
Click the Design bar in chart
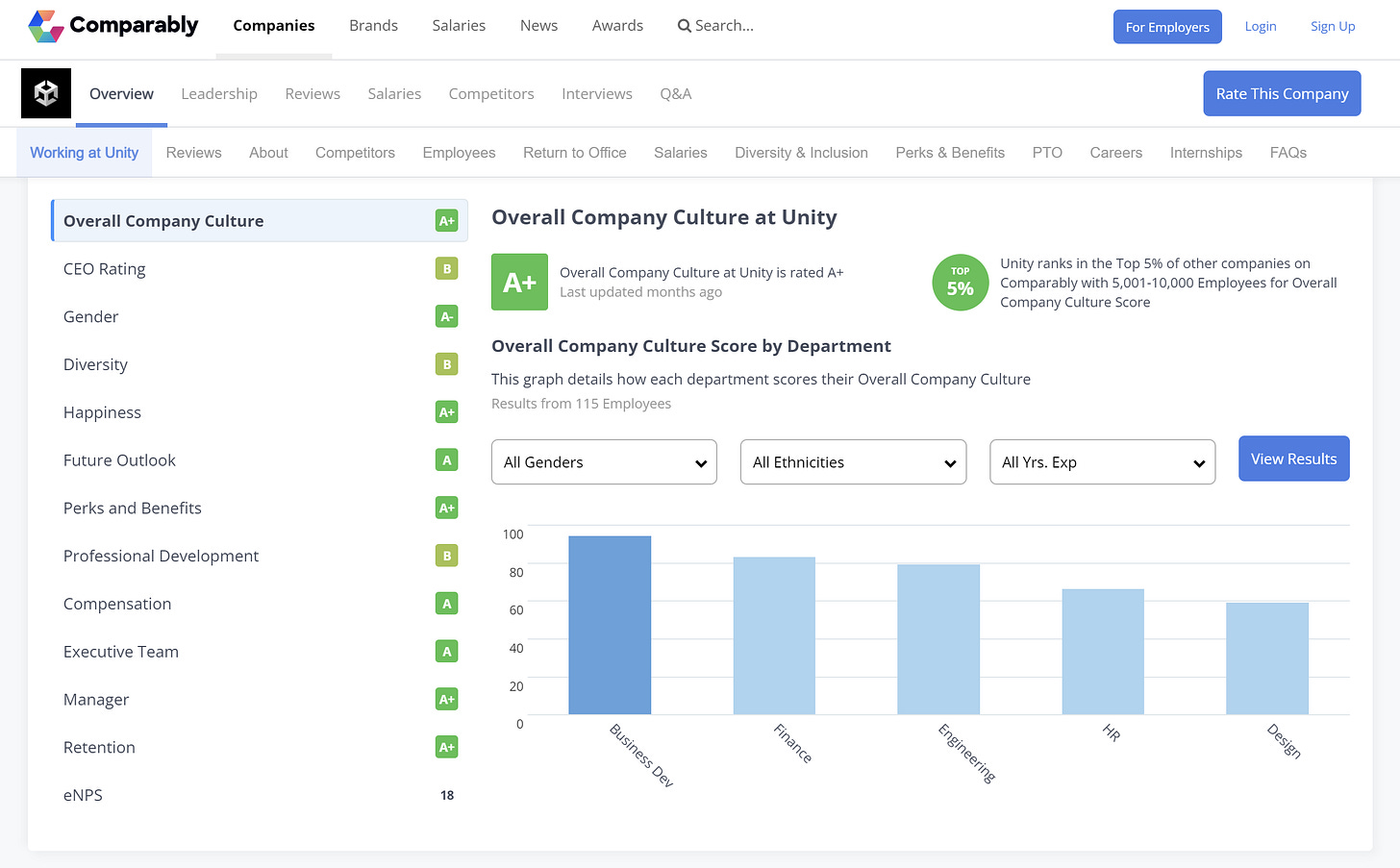(x=1267, y=658)
